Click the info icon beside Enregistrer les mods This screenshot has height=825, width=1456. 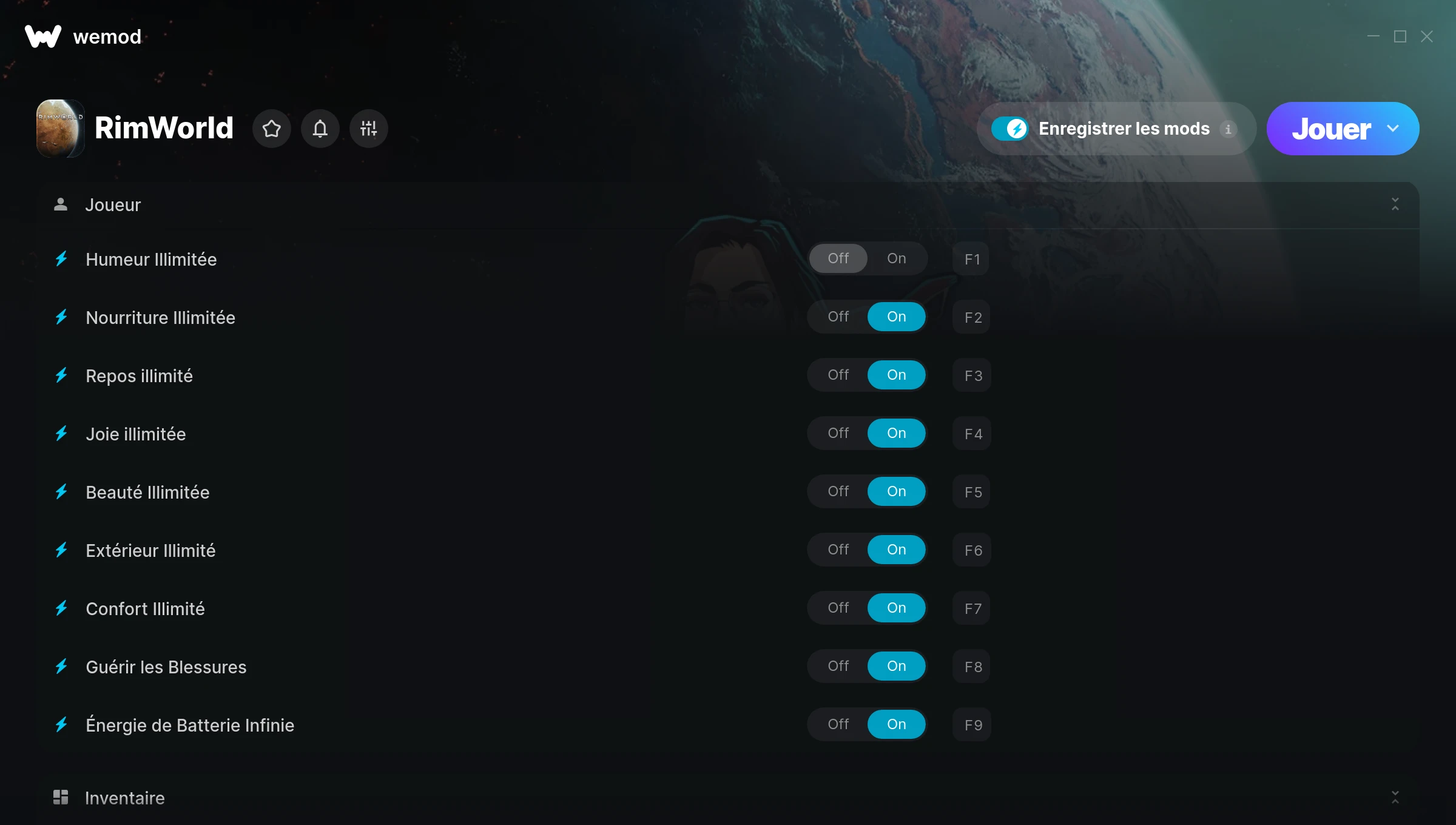click(1228, 129)
